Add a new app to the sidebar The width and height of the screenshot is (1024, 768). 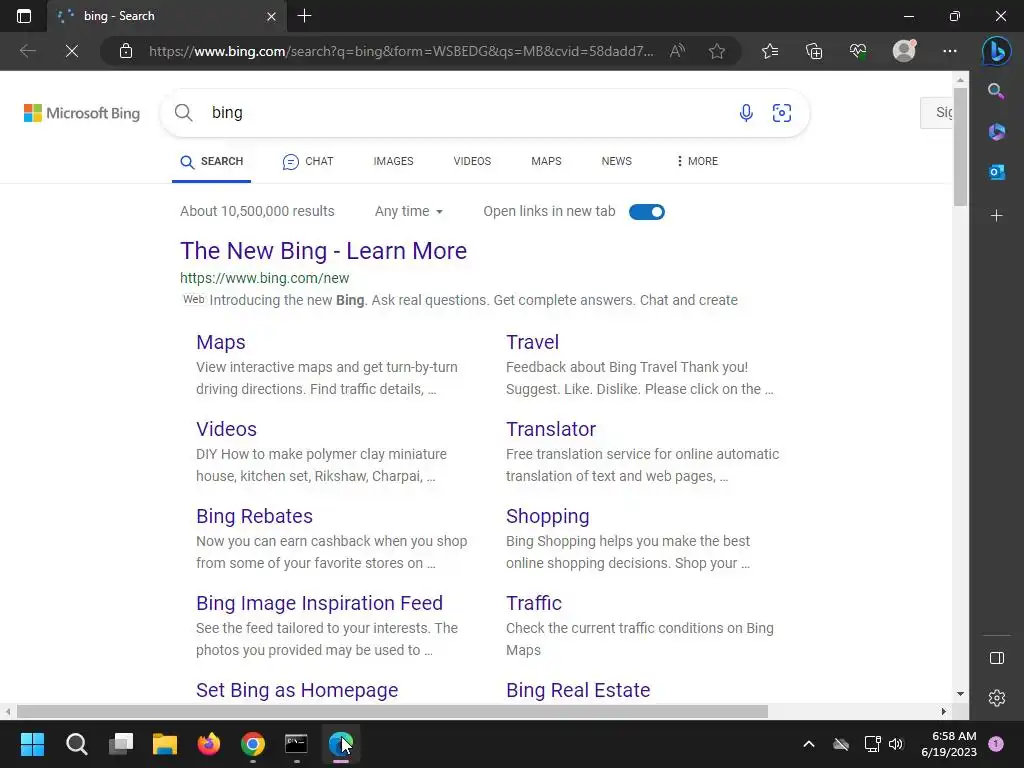pos(997,216)
